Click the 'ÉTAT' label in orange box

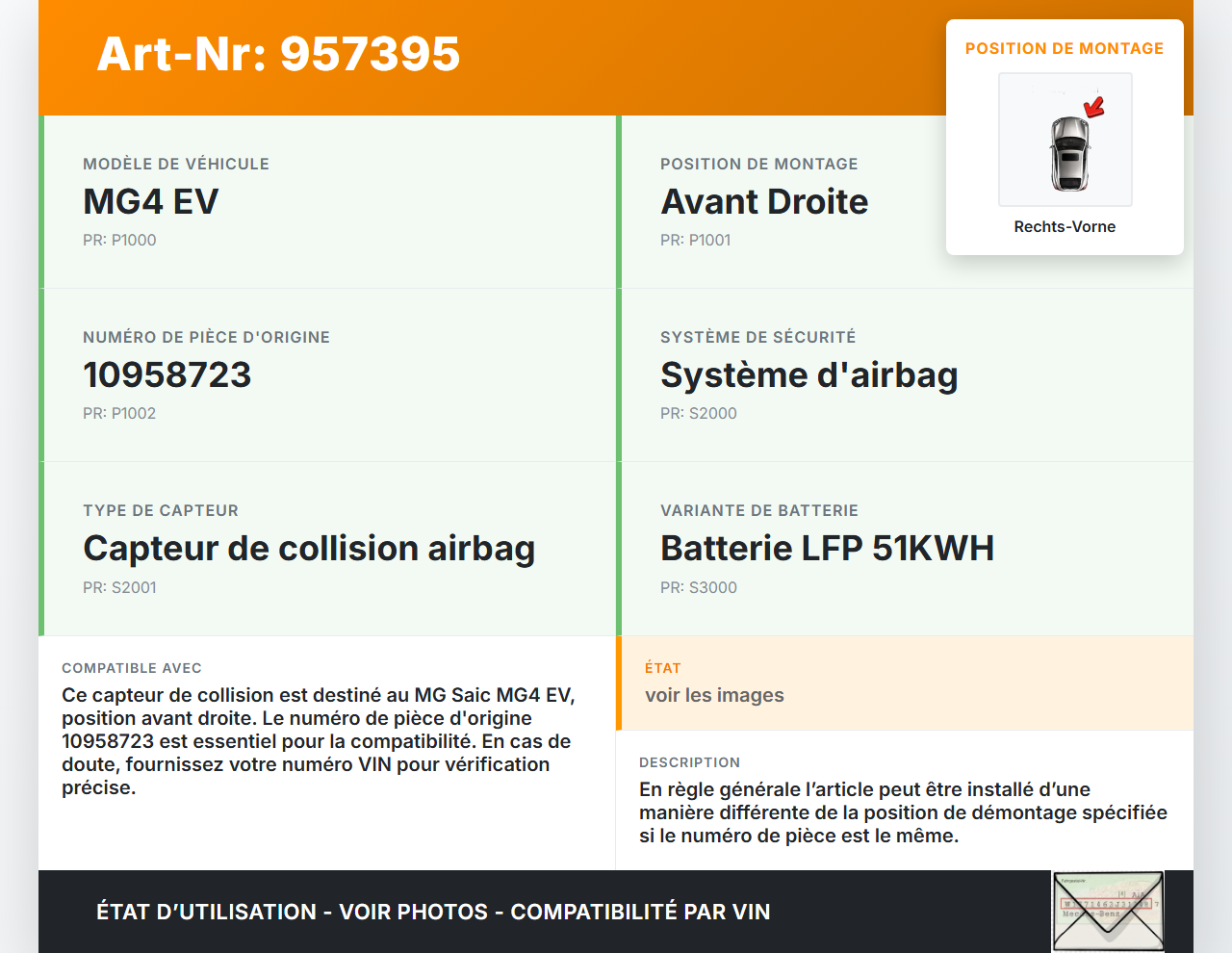[663, 668]
